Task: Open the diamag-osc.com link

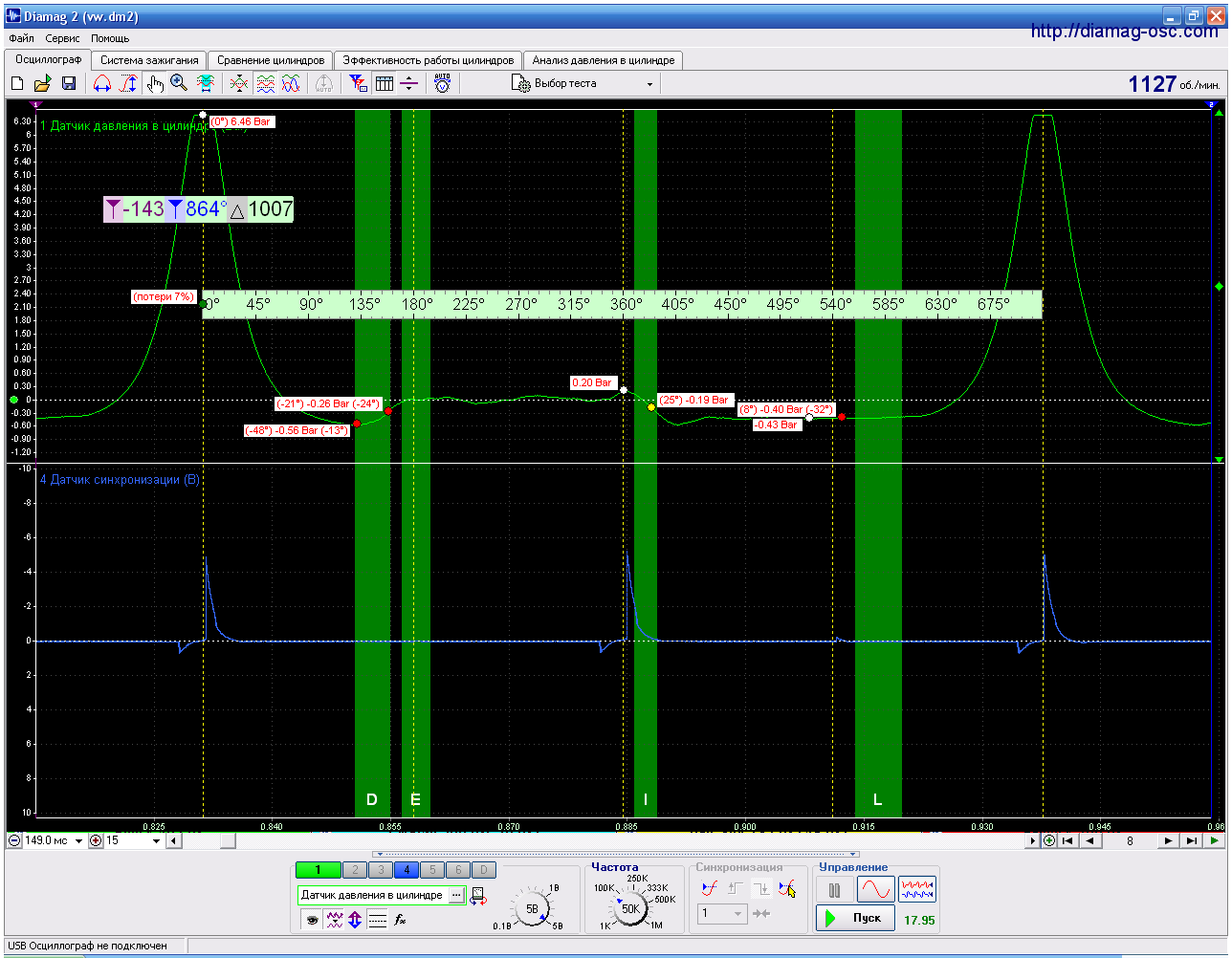Action: click(1125, 32)
